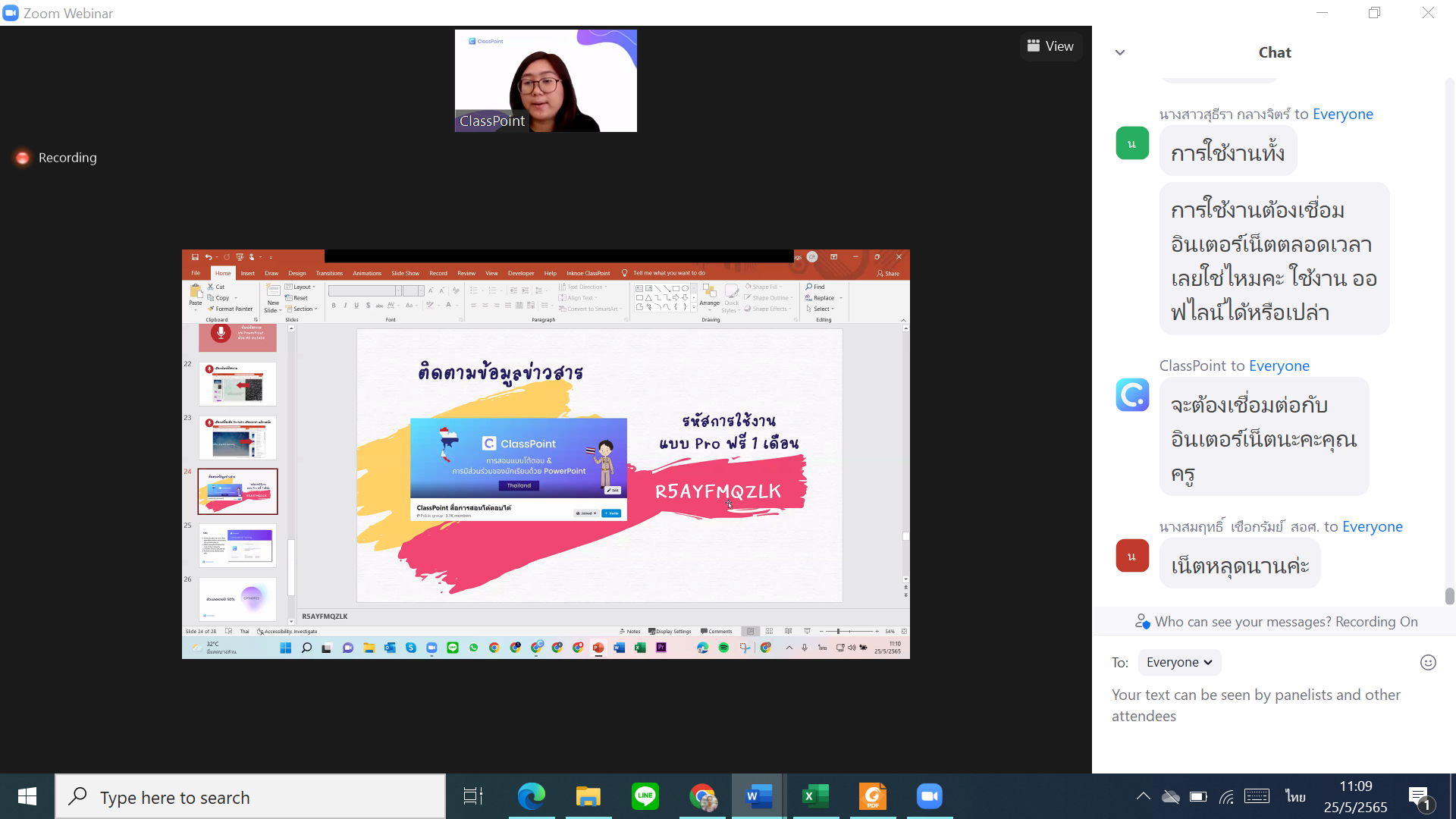
Task: Click the PowerPoint zoom slider in status bar
Action: coord(849,631)
